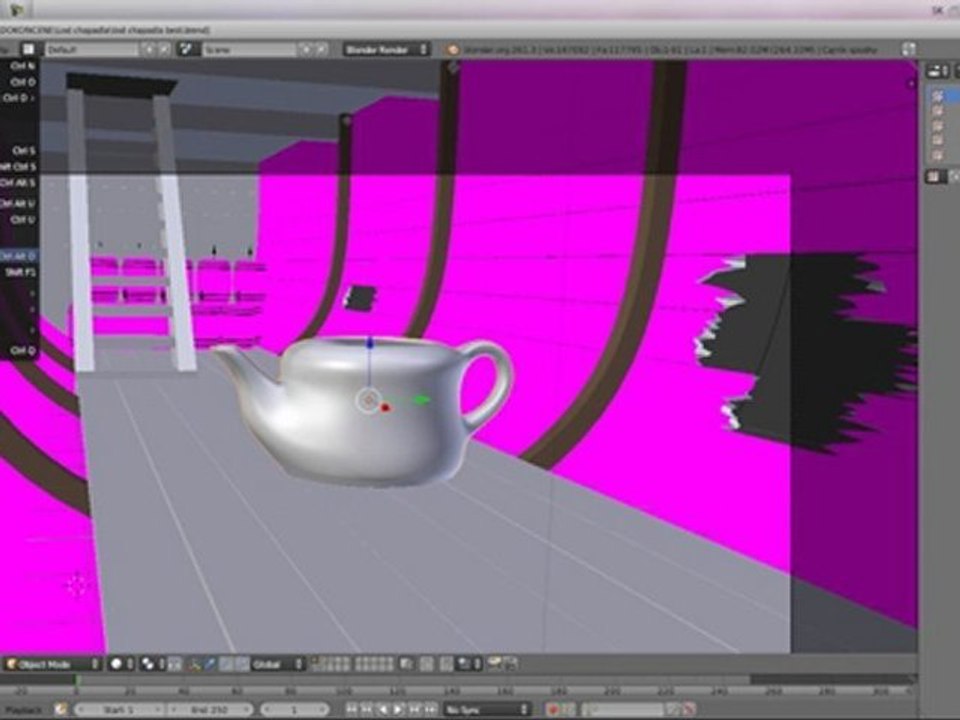The width and height of the screenshot is (960, 720).
Task: Open the Blender Render engine dropdown
Action: coord(386,49)
